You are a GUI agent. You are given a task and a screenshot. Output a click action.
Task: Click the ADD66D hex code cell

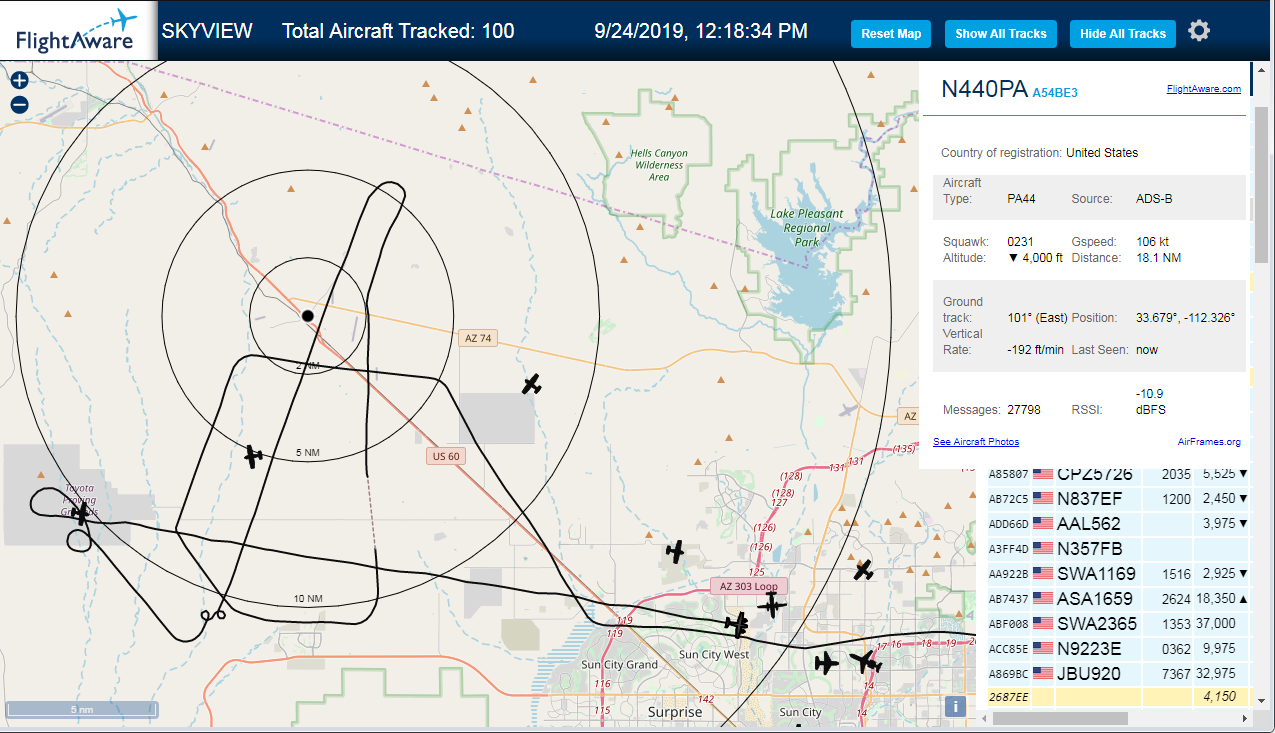tap(1009, 524)
